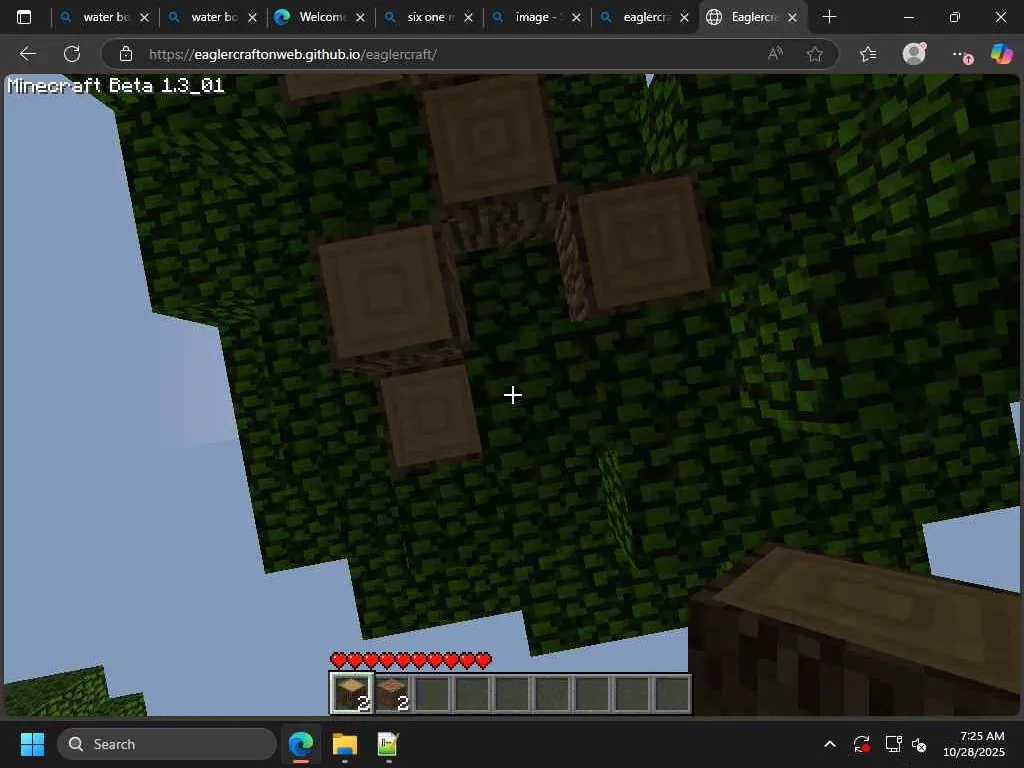This screenshot has width=1024, height=768.
Task: Go back to previous page
Action: tap(27, 54)
